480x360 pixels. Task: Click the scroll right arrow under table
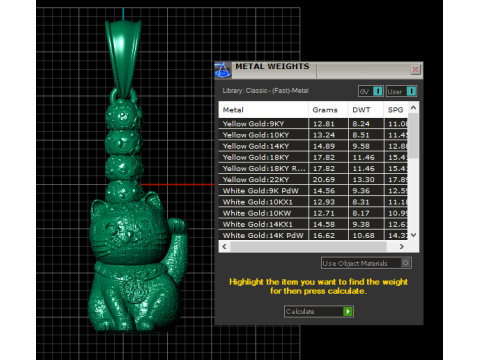tap(402, 246)
